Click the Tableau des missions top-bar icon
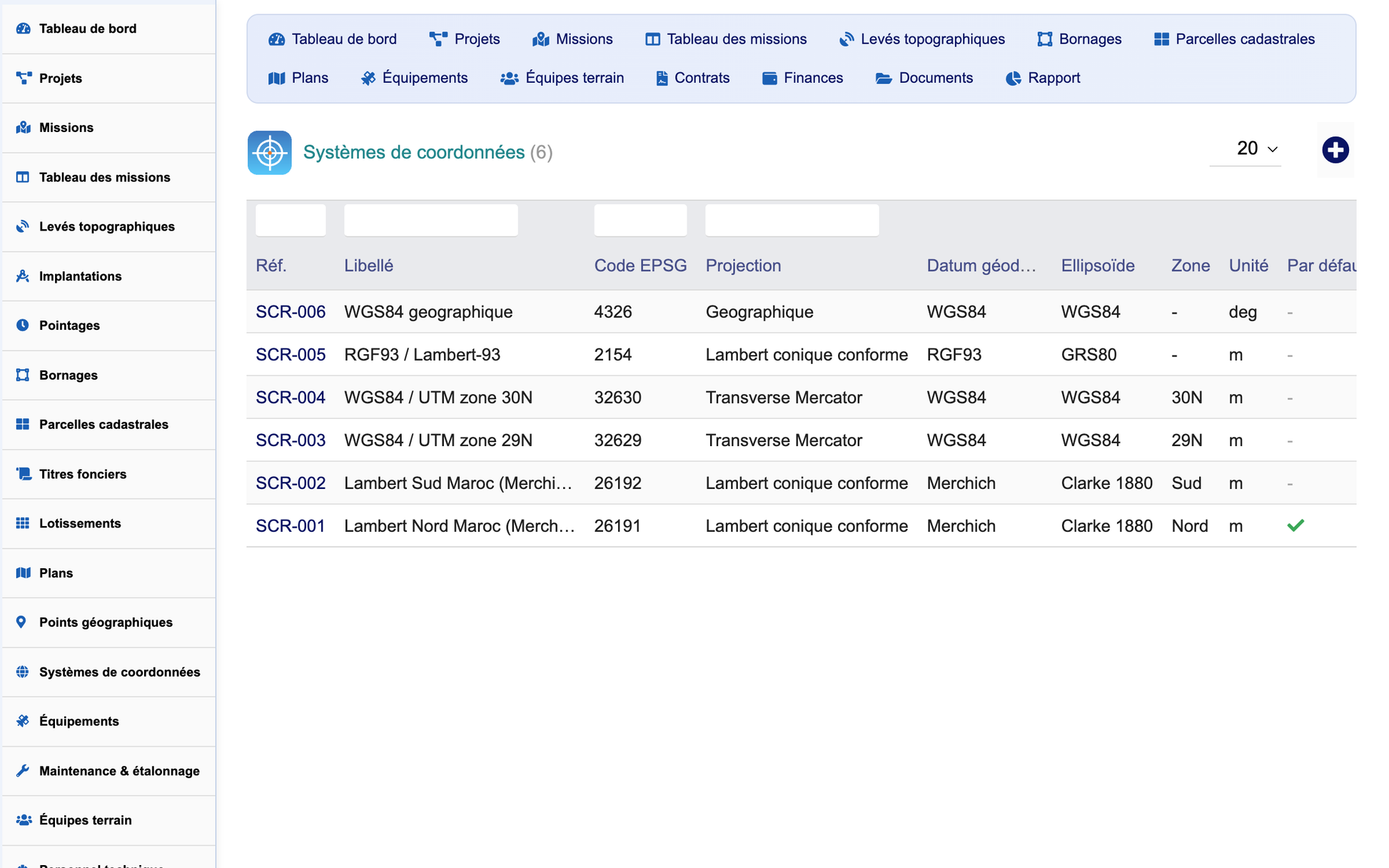 652,39
